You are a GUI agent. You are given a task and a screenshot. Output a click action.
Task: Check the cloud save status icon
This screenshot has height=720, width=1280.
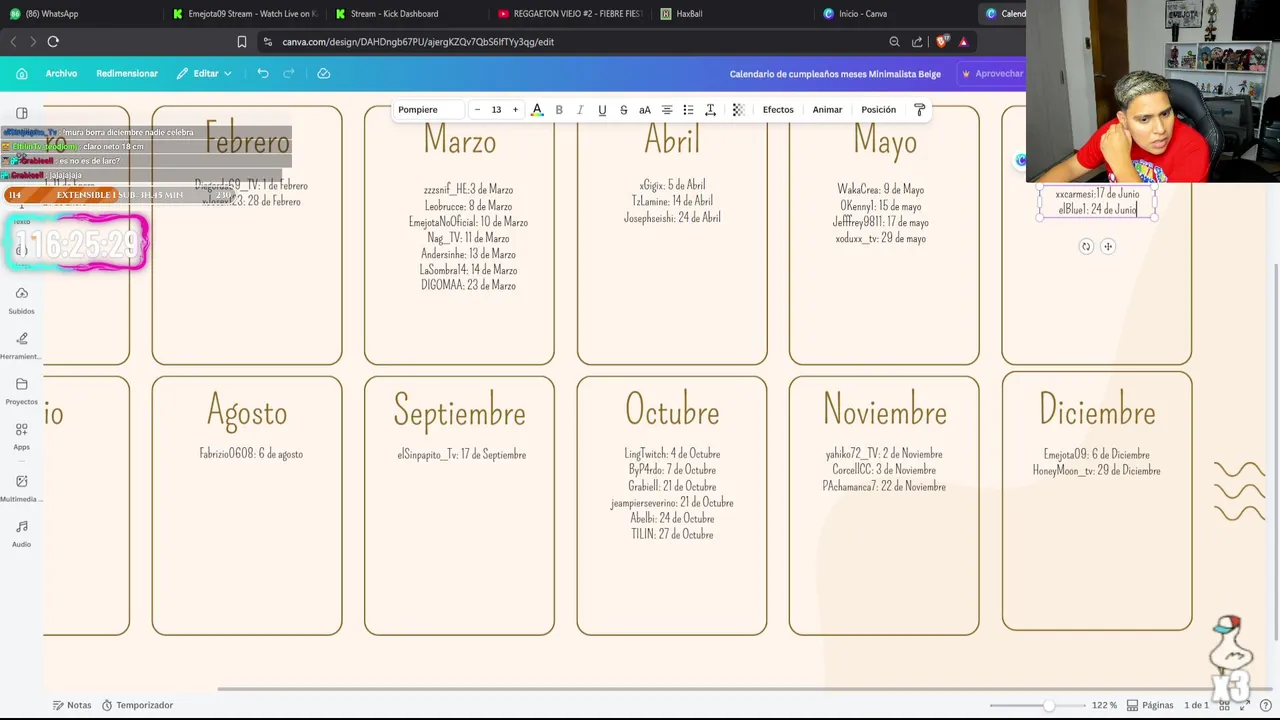point(324,73)
